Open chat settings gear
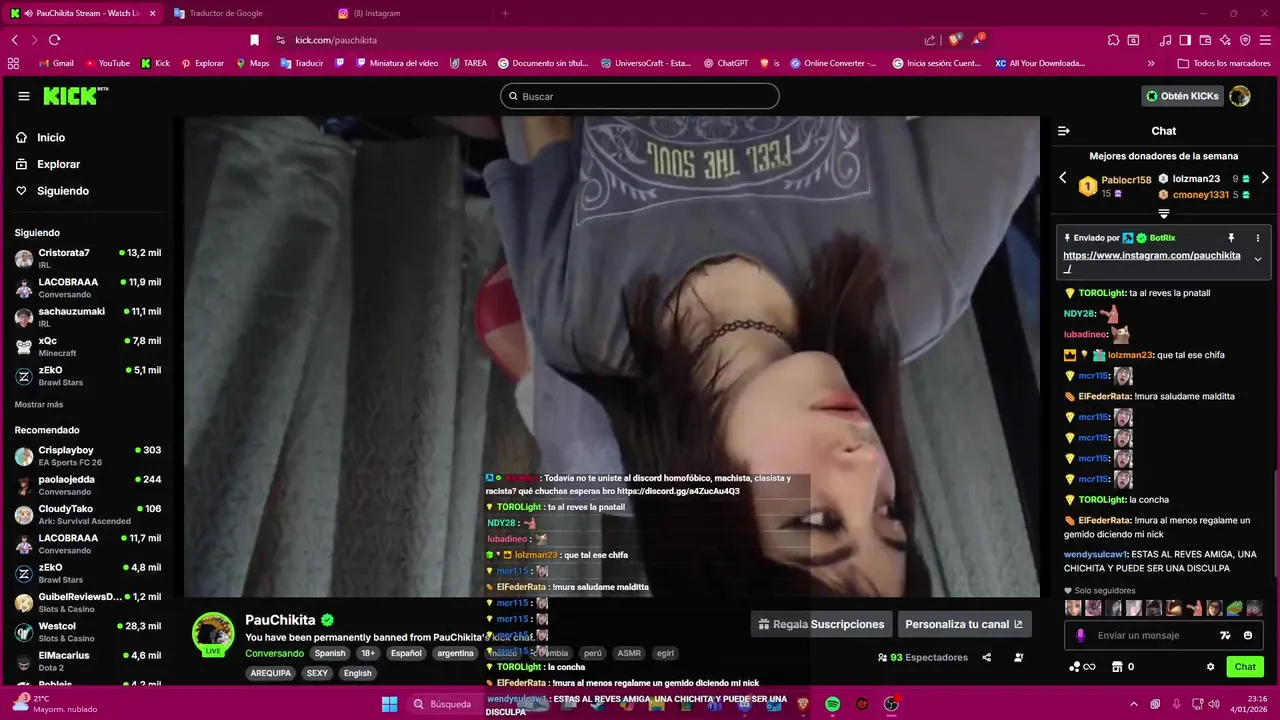This screenshot has height=720, width=1280. (1210, 667)
